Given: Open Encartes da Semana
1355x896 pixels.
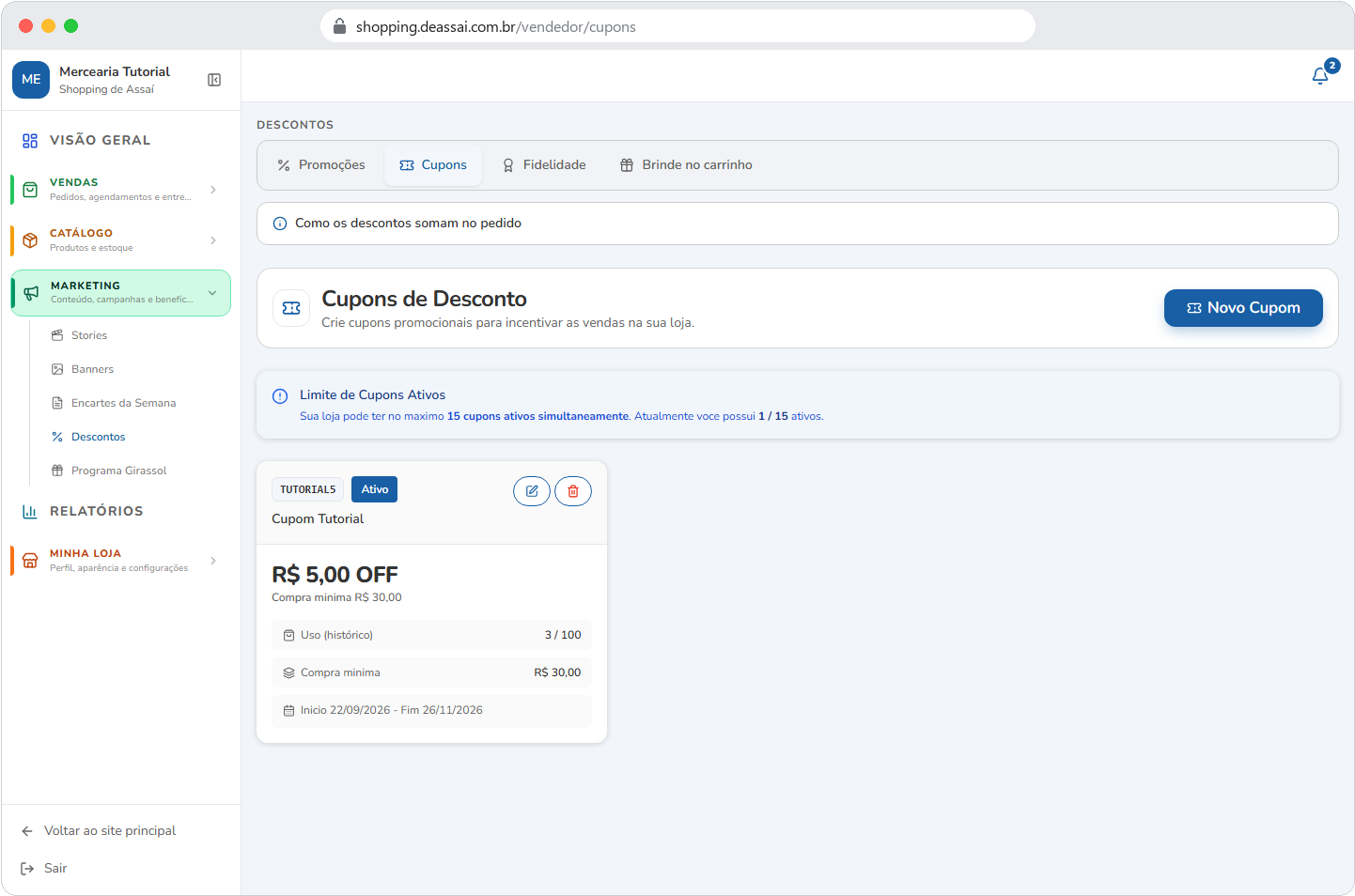Looking at the screenshot, I should 124,403.
